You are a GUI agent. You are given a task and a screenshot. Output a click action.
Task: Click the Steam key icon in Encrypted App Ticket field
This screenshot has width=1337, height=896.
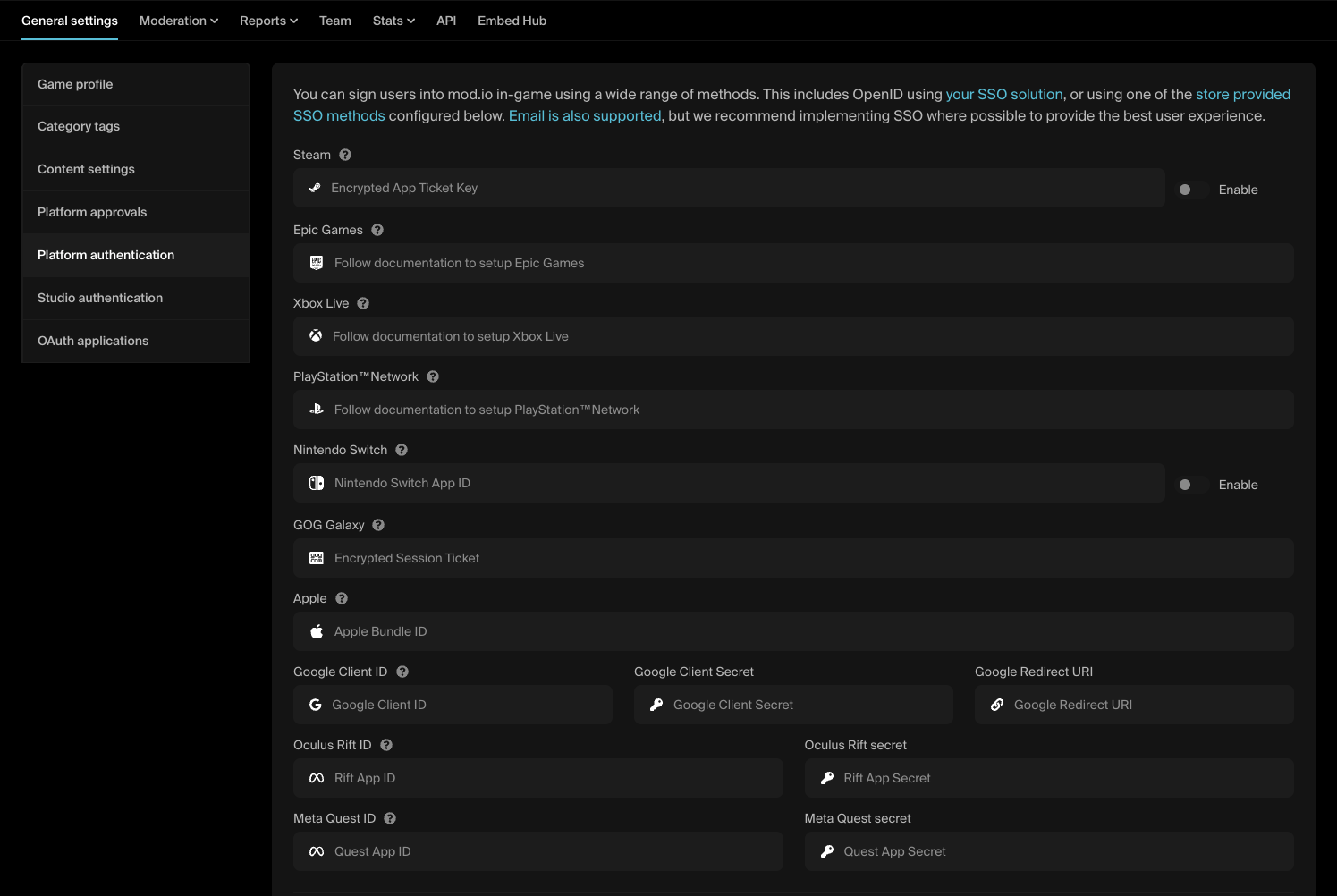coord(316,188)
